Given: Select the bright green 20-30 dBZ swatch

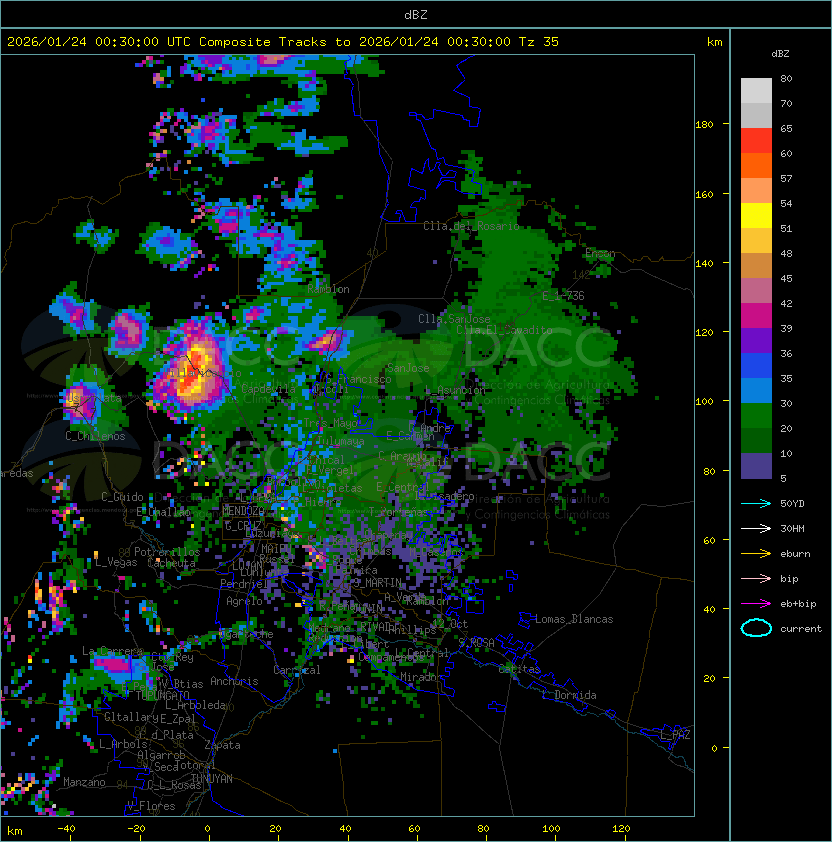Looking at the screenshot, I should tap(756, 415).
